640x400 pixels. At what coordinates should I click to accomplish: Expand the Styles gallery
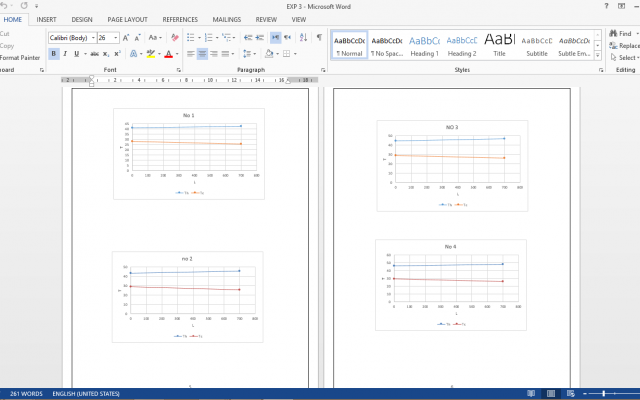coord(598,55)
